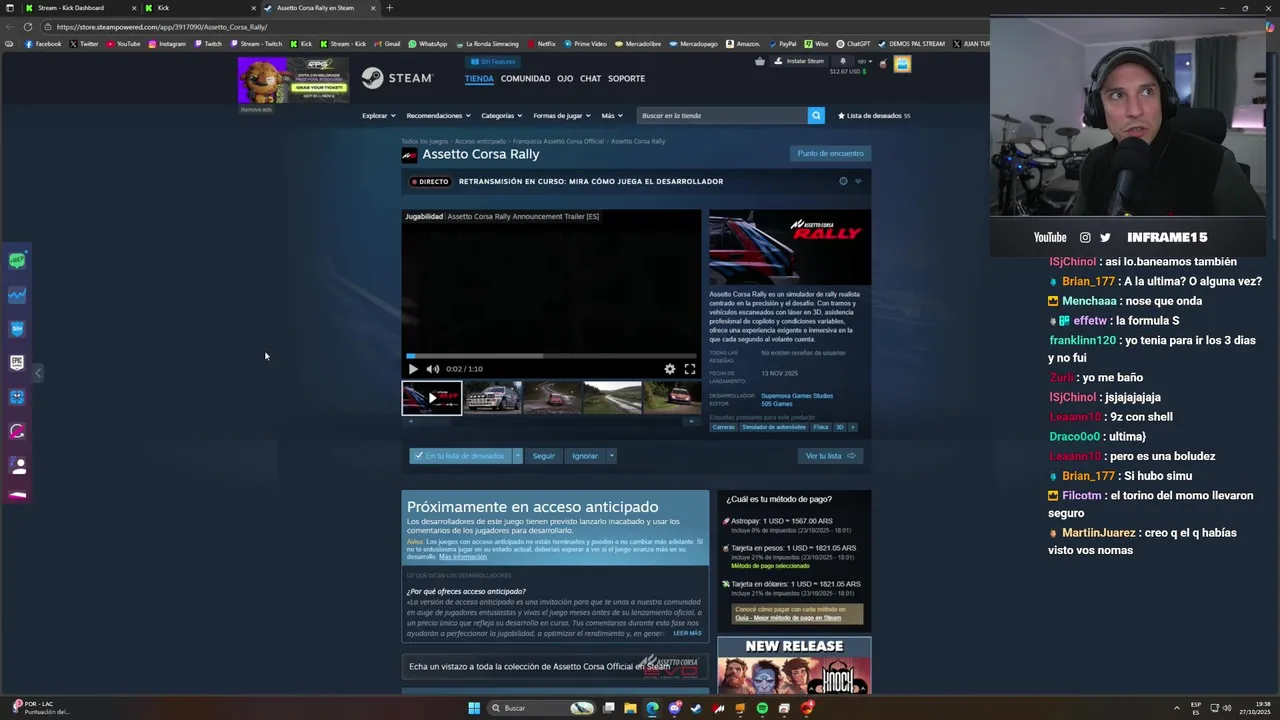Open the shopping cart icon in Steam header
Screen dimensions: 1280x720
[760, 61]
